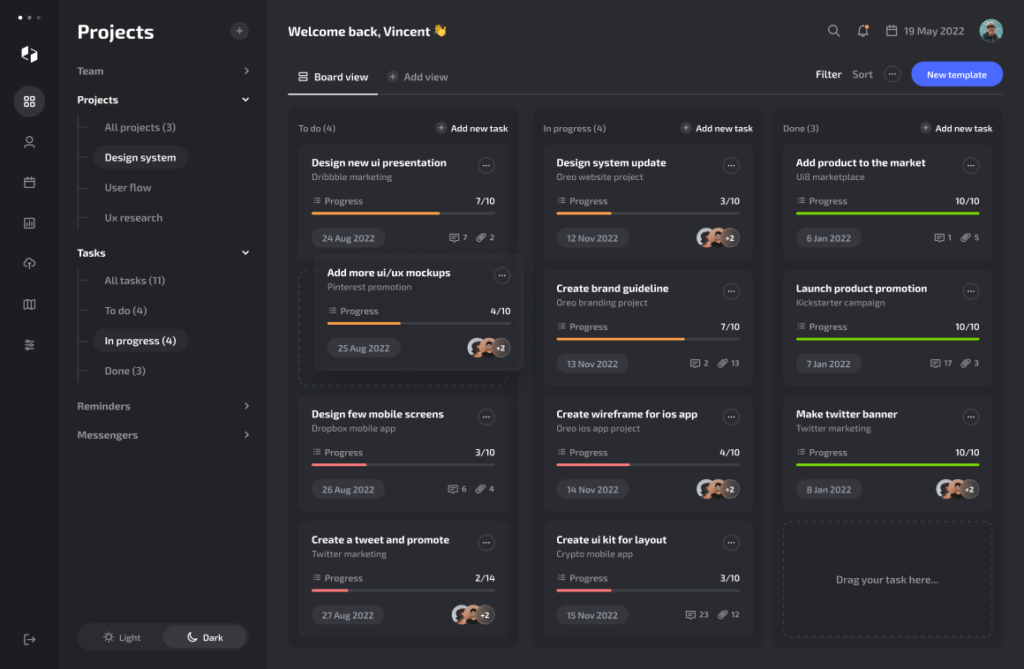Create a project with the plus icon beside Projects
This screenshot has height=669, width=1024.
pos(240,31)
